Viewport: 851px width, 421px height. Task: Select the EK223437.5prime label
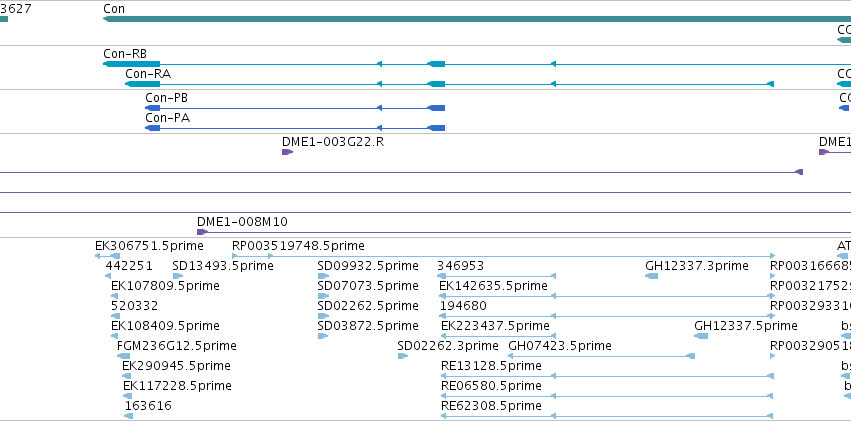(x=496, y=326)
